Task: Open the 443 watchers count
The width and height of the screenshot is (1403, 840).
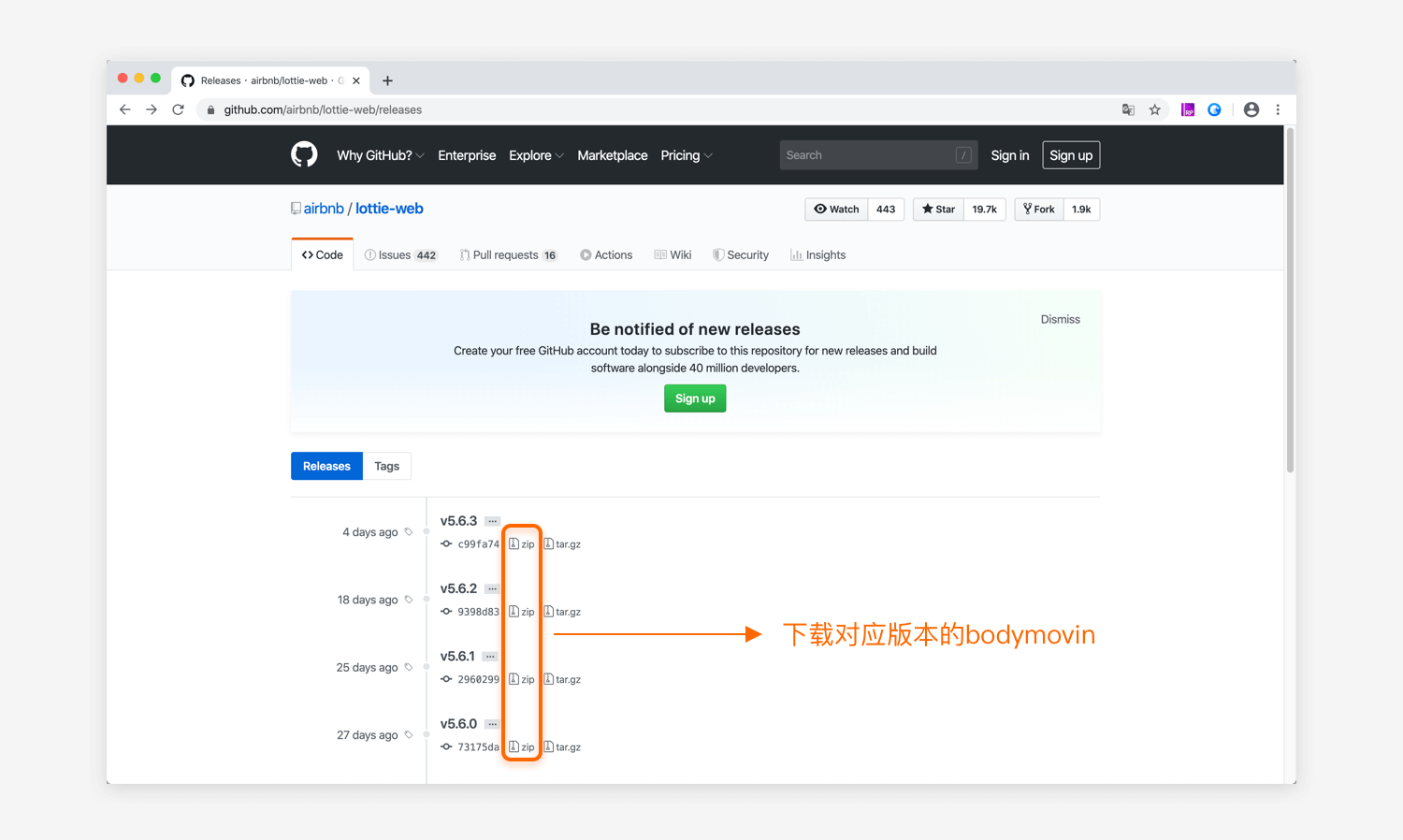Action: pyautogui.click(x=886, y=210)
